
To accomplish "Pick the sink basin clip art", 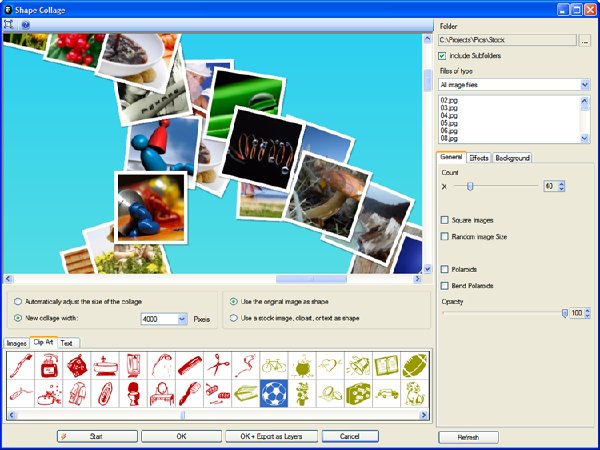I will coord(105,365).
